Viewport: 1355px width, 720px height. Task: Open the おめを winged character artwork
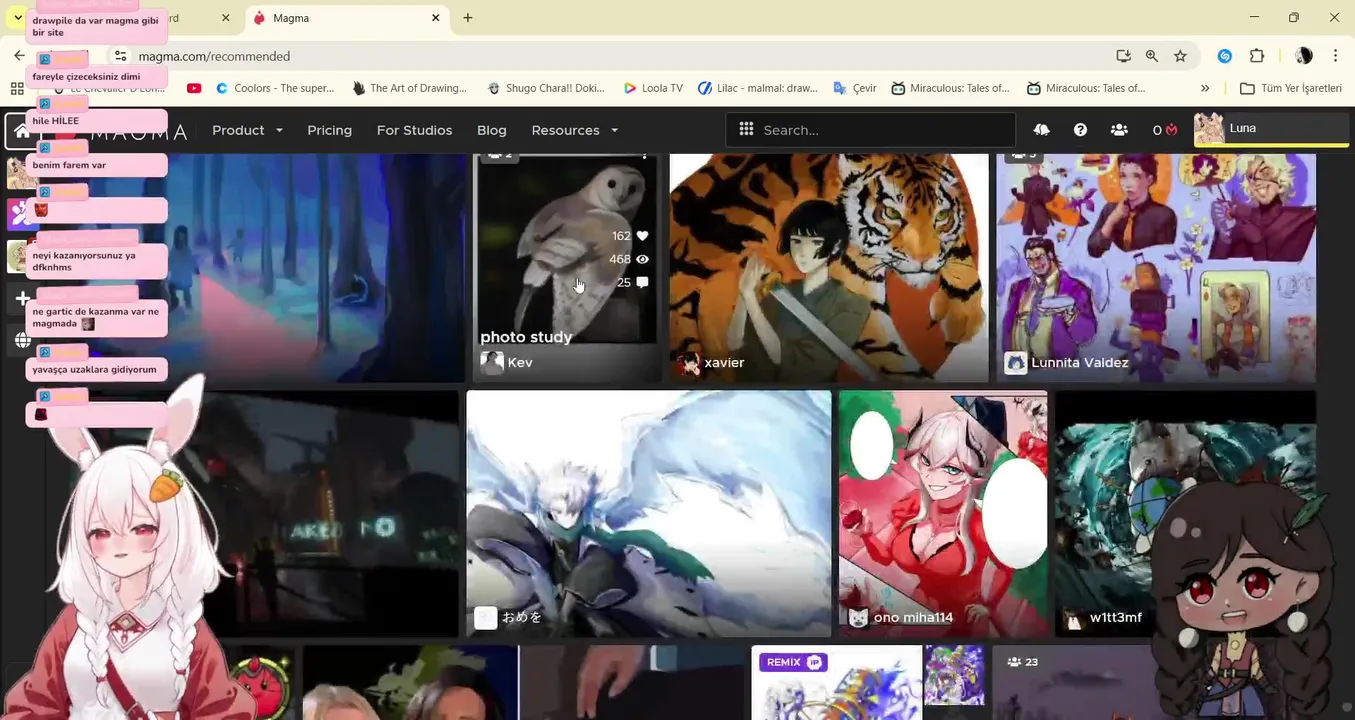[649, 513]
